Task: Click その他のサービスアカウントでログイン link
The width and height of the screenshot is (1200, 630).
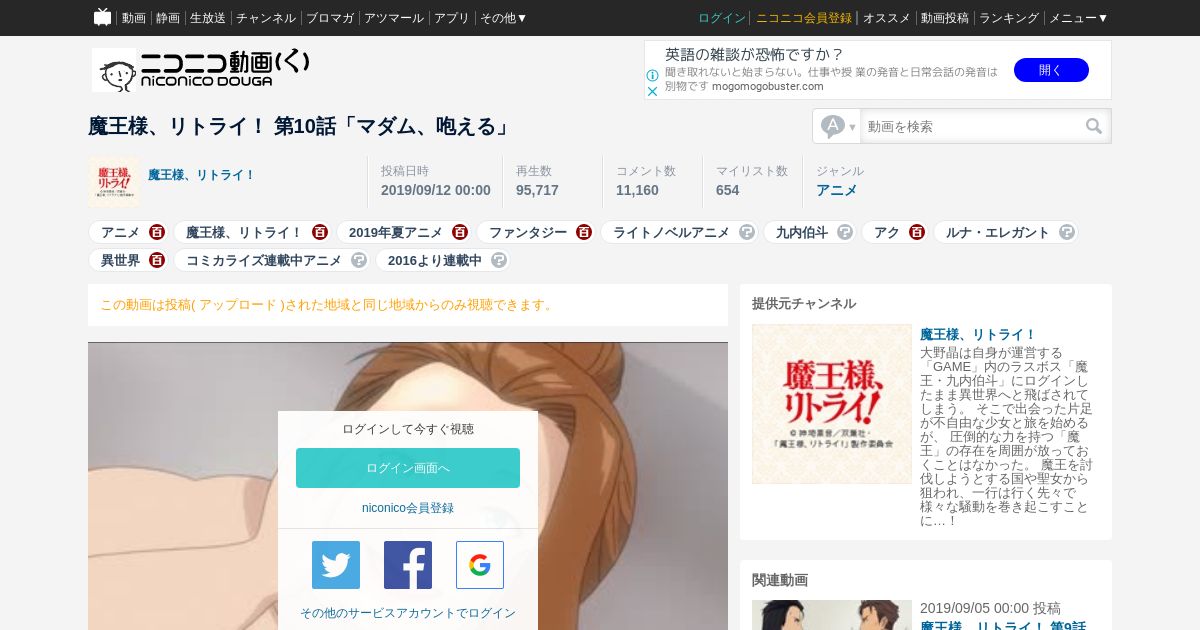Action: 408,613
